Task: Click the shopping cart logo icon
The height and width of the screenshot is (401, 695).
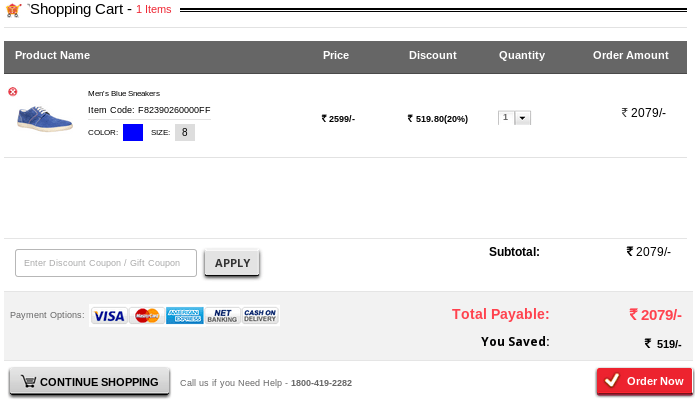Action: pos(13,10)
